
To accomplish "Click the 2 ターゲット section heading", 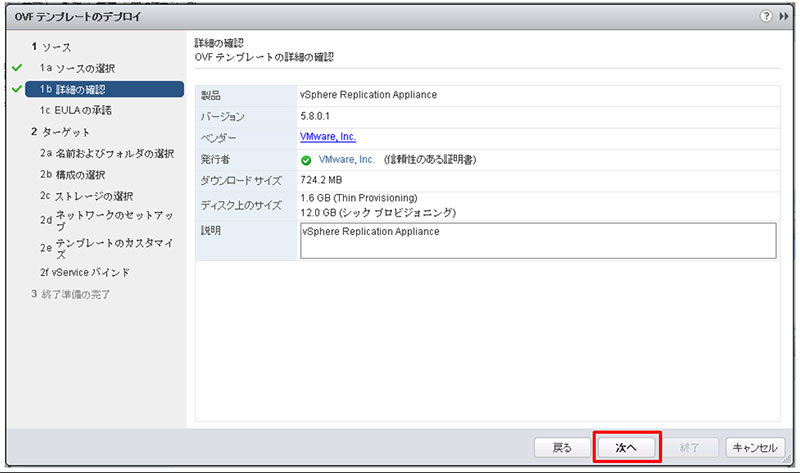I will pos(60,132).
